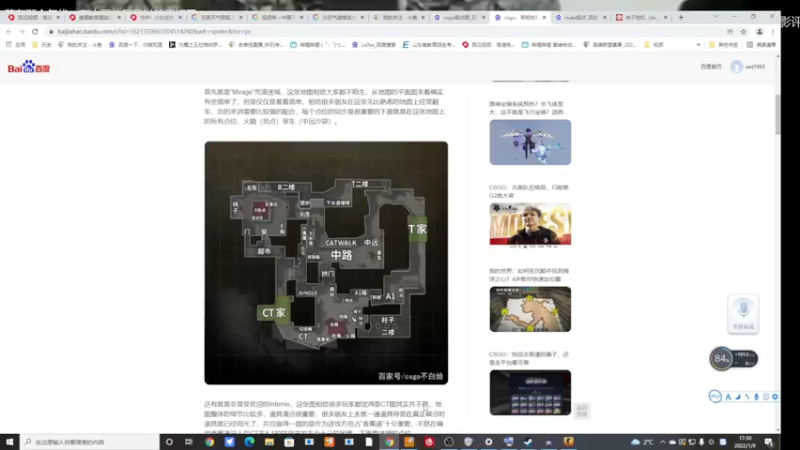Switch to the first 西瓜视频 tab
Image resolution: width=800 pixels, height=450 pixels.
pos(33,17)
